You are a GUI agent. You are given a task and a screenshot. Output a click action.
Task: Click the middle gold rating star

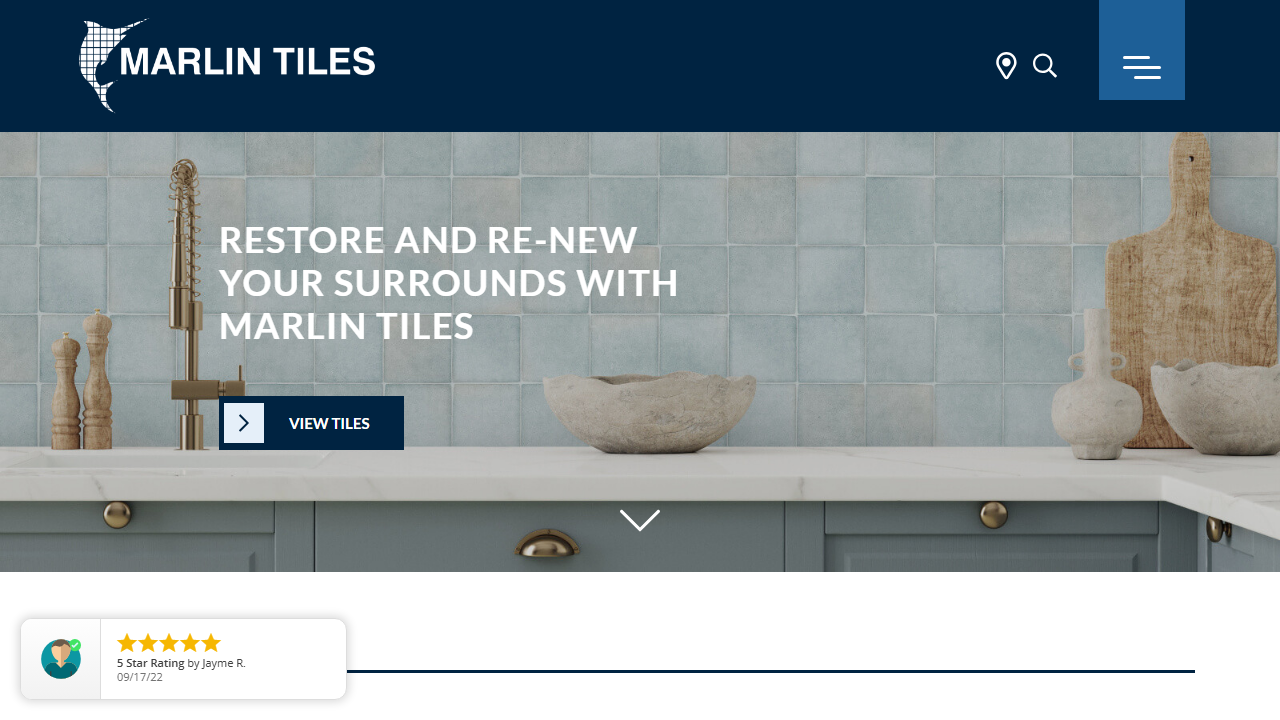point(169,643)
